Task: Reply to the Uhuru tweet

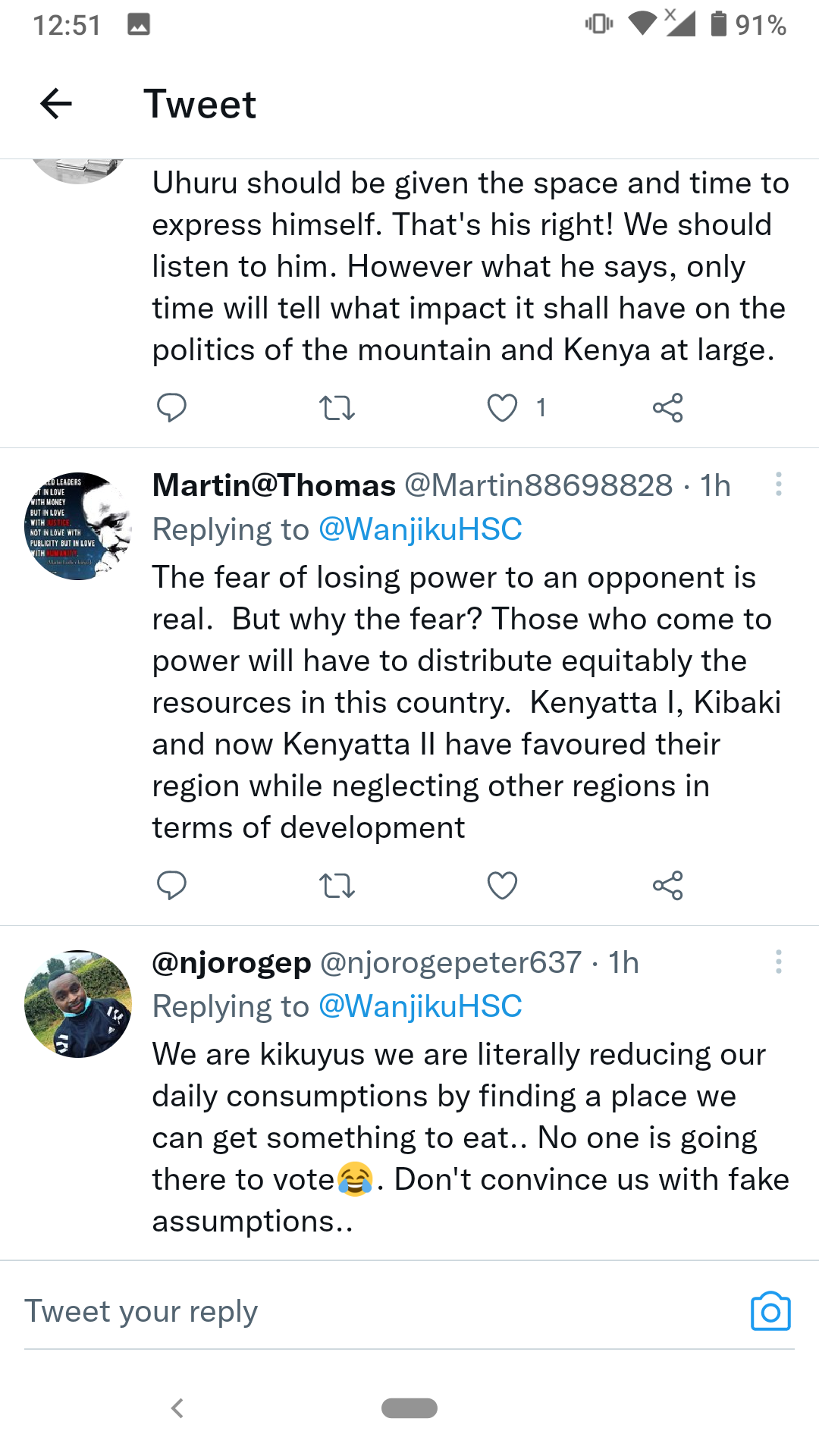Action: click(x=171, y=408)
